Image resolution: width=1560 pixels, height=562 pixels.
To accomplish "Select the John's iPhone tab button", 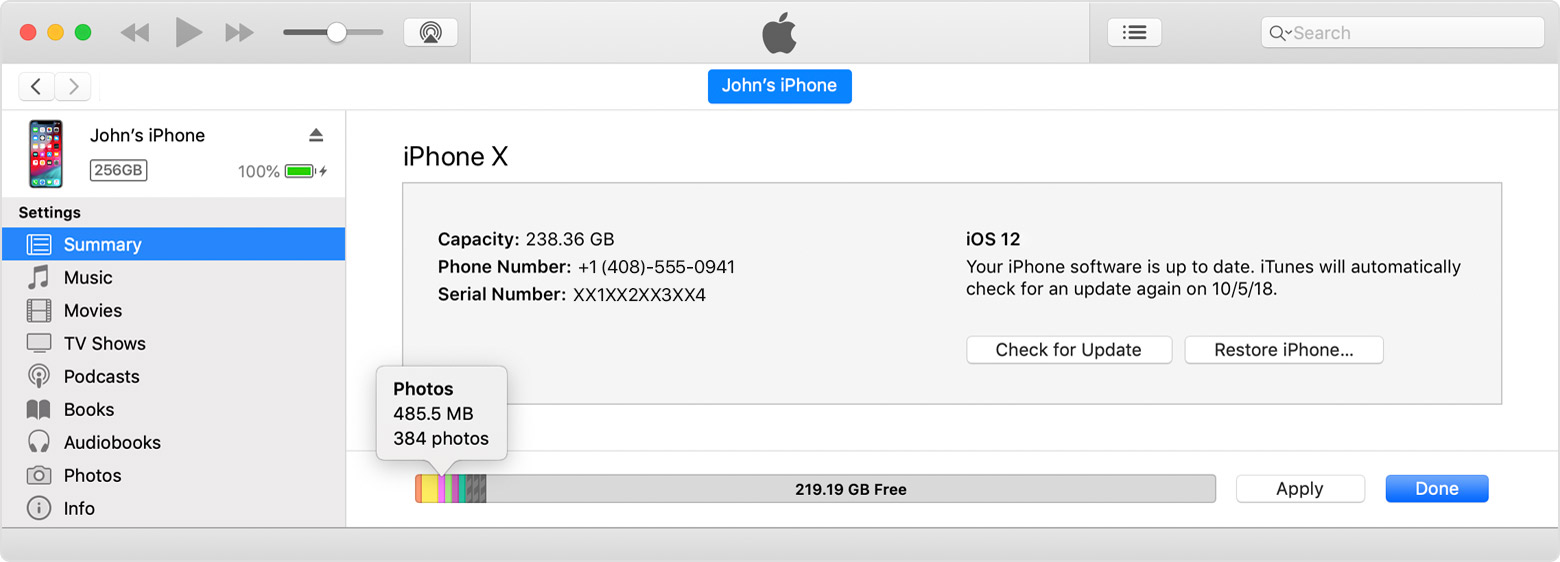I will tap(780, 86).
